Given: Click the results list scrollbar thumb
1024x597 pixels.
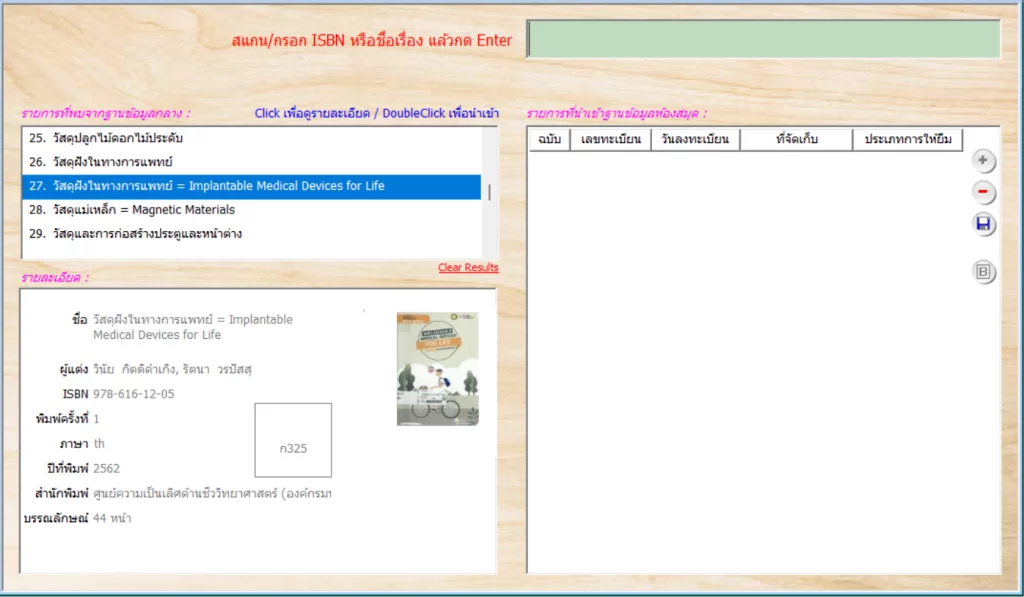Looking at the screenshot, I should point(489,193).
